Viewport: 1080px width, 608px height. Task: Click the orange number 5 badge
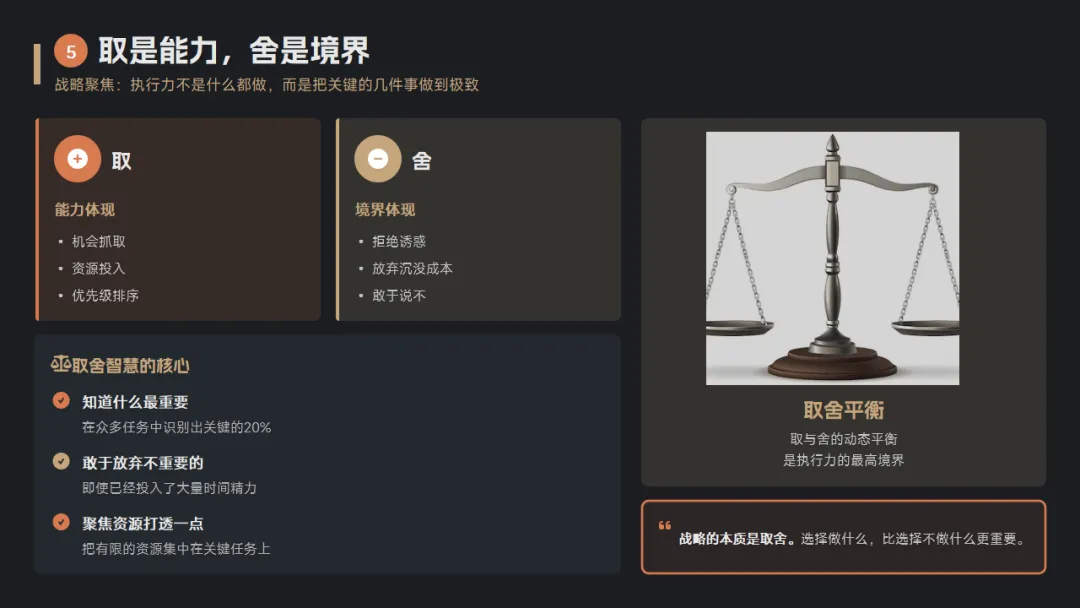(x=71, y=52)
